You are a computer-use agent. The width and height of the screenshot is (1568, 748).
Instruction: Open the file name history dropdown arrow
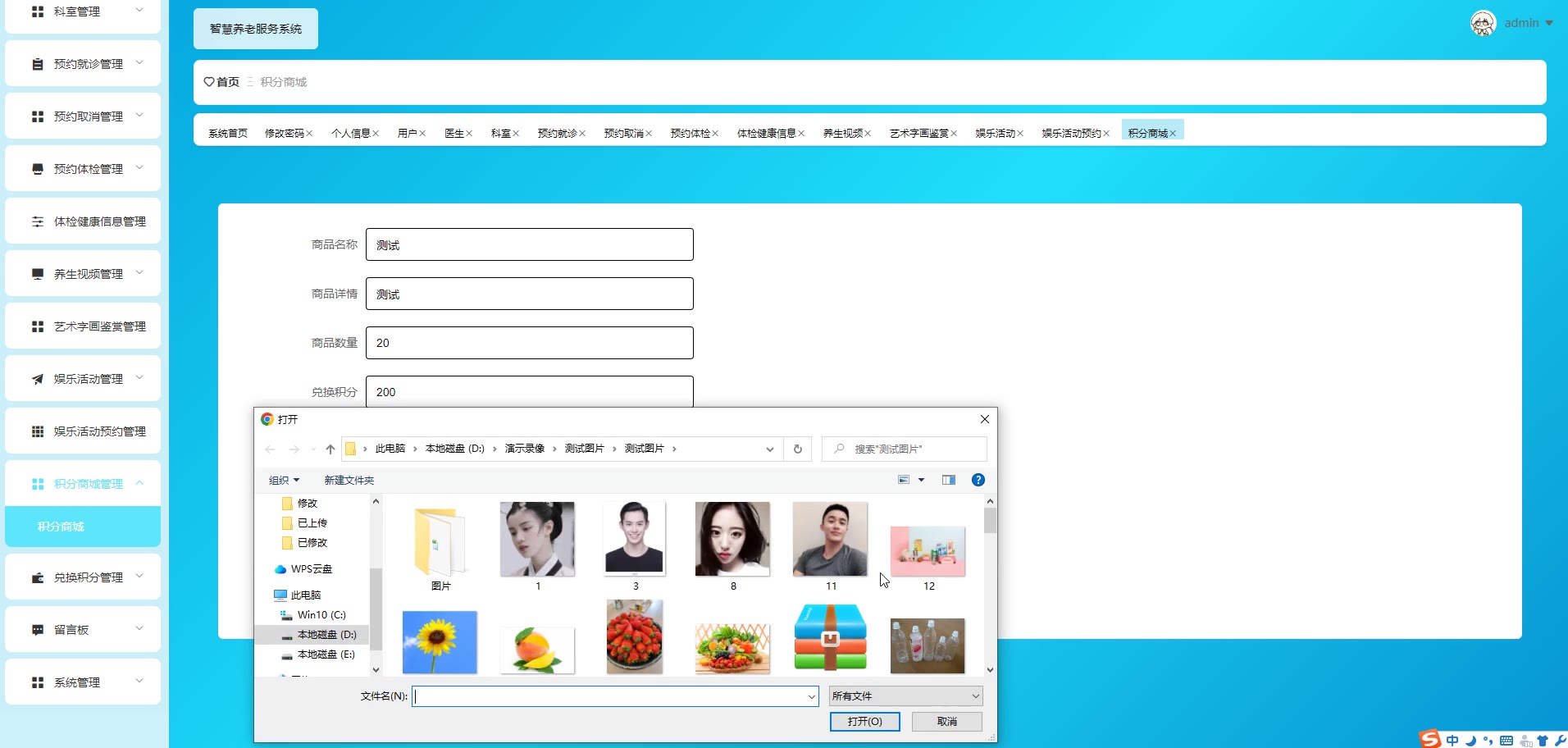point(811,696)
